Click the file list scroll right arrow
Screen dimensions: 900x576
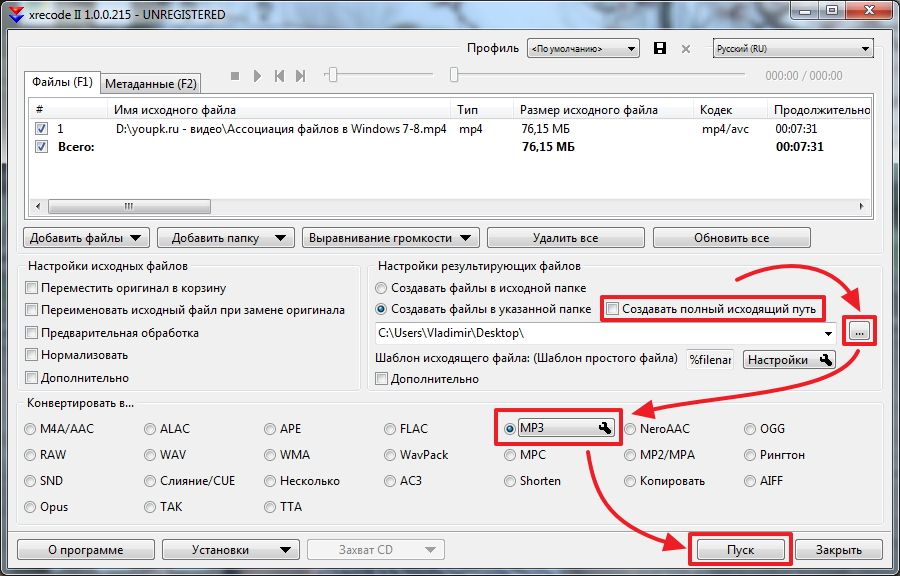click(x=862, y=206)
